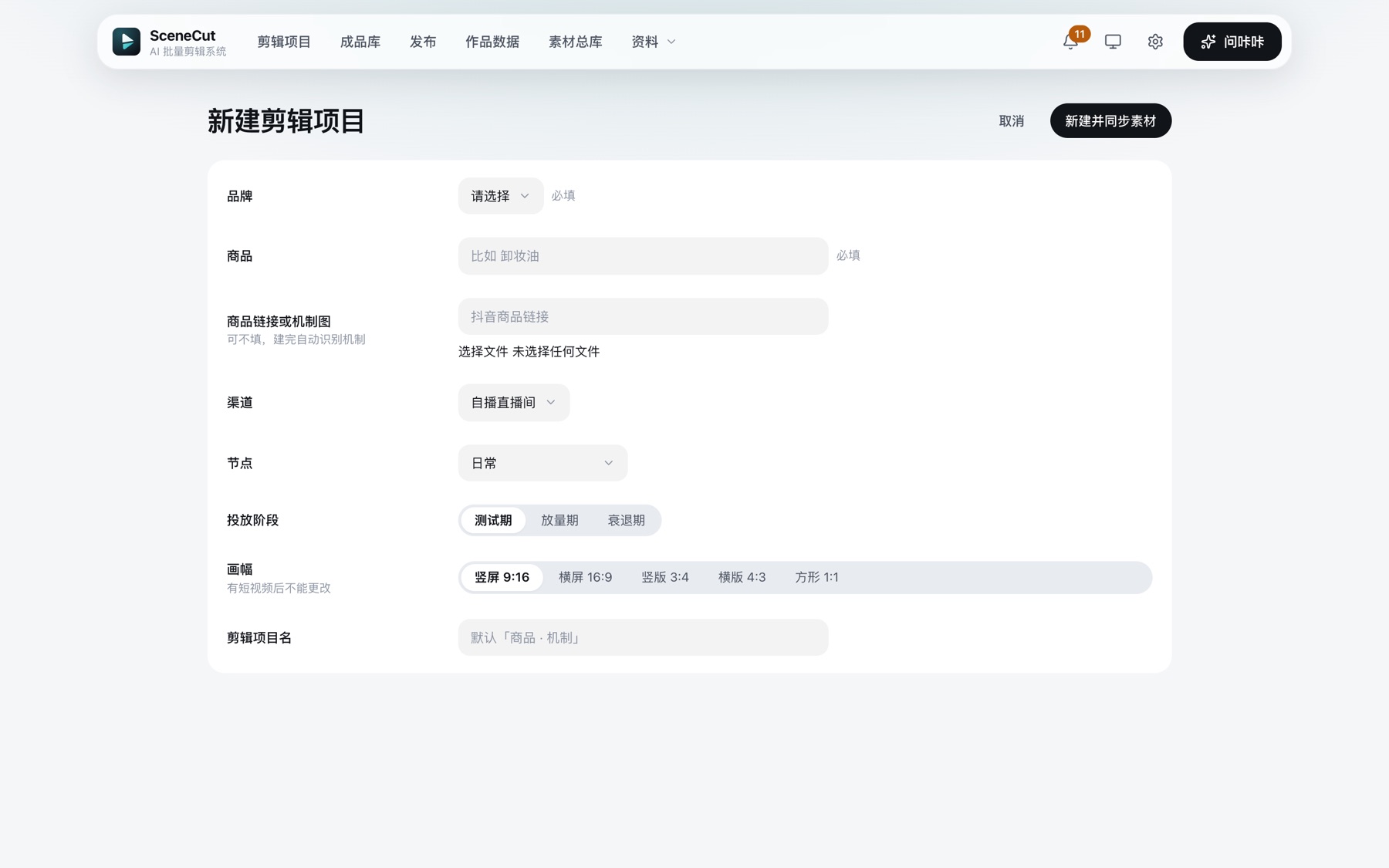Screen dimensions: 1389x868
Task: Open notifications bell with 11 badge
Action: coord(1071,42)
